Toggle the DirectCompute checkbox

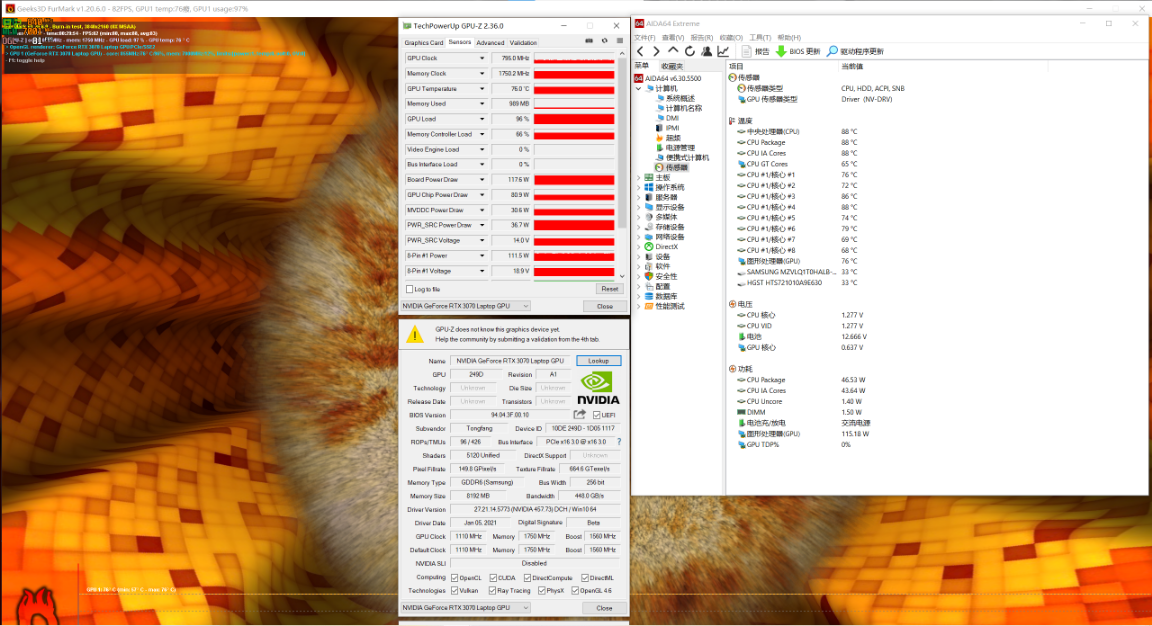pyautogui.click(x=528, y=578)
